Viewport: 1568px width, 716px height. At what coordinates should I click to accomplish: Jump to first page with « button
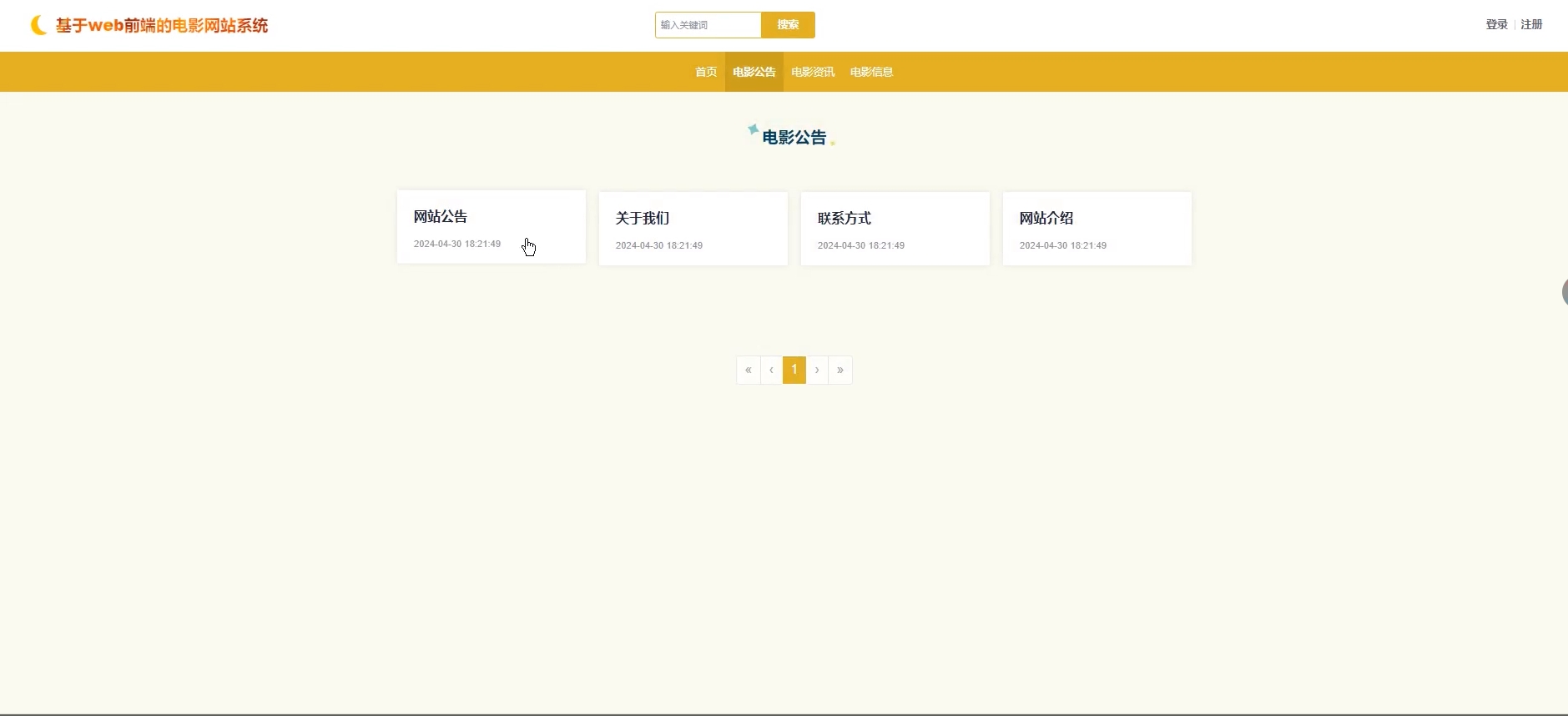pyautogui.click(x=749, y=370)
